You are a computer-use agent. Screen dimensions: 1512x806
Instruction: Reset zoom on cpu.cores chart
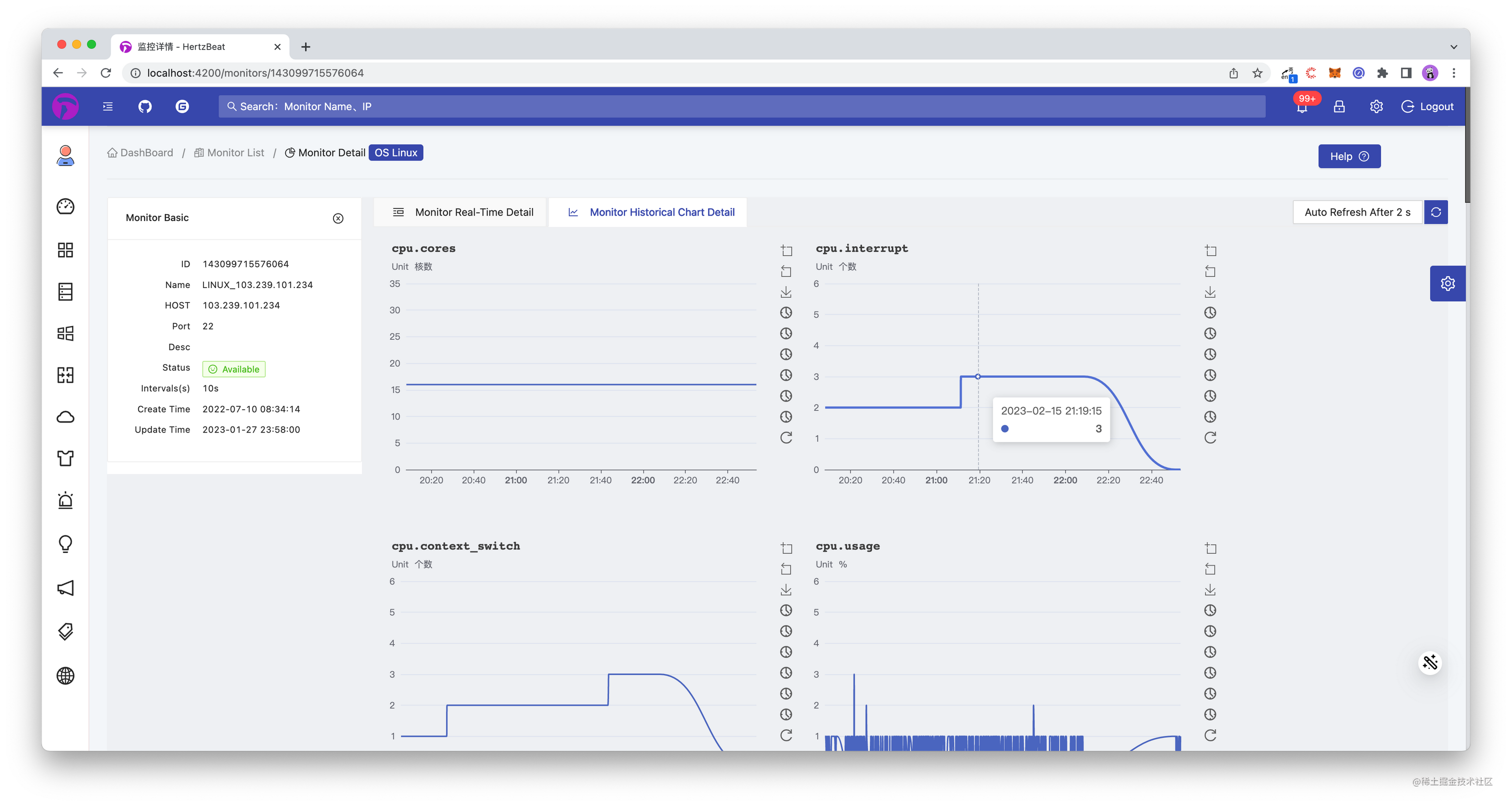[786, 271]
